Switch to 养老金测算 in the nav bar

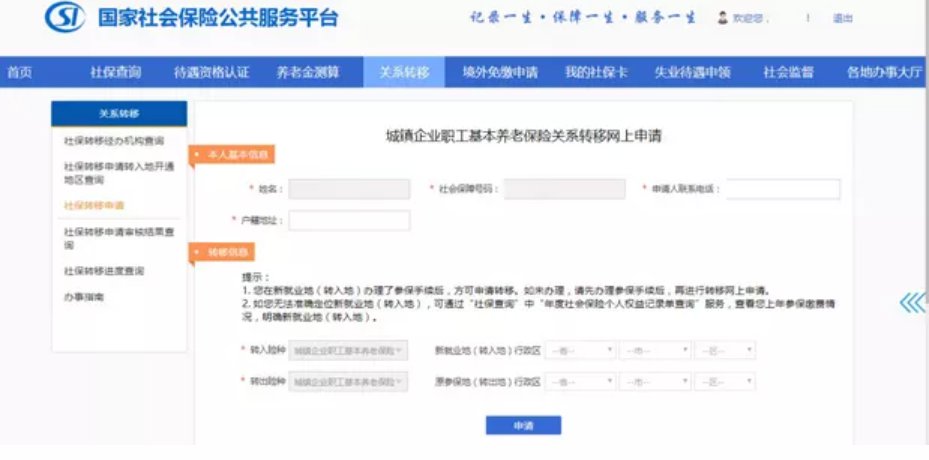307,72
